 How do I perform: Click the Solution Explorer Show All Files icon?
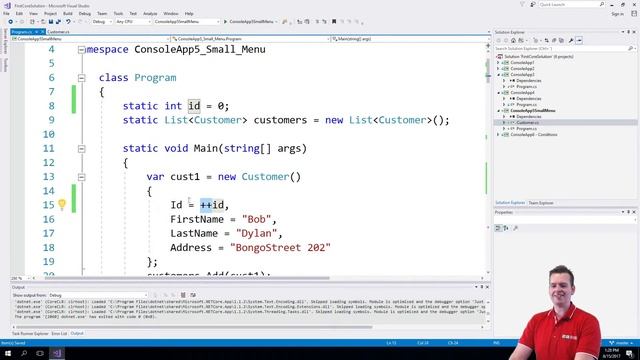pos(561,40)
